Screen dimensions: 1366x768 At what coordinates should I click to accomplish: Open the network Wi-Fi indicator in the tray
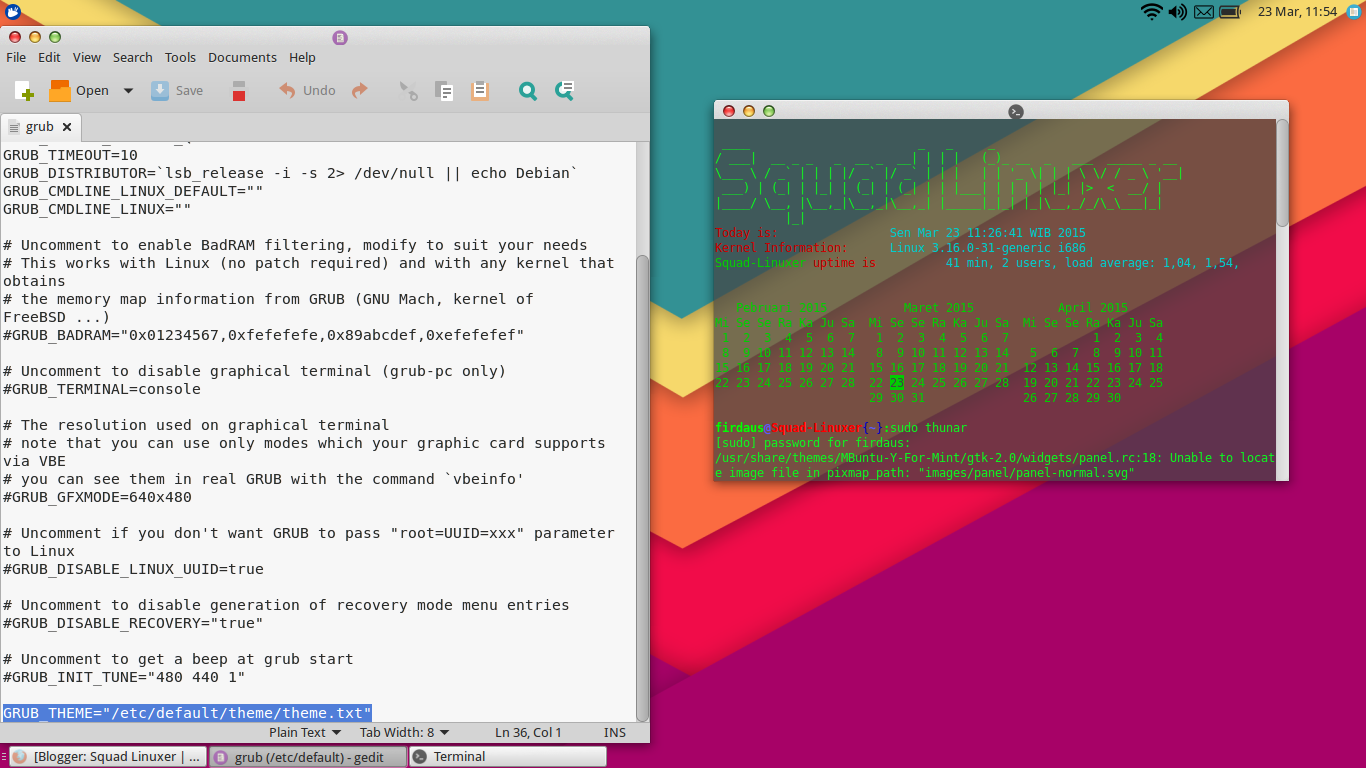pos(1150,13)
